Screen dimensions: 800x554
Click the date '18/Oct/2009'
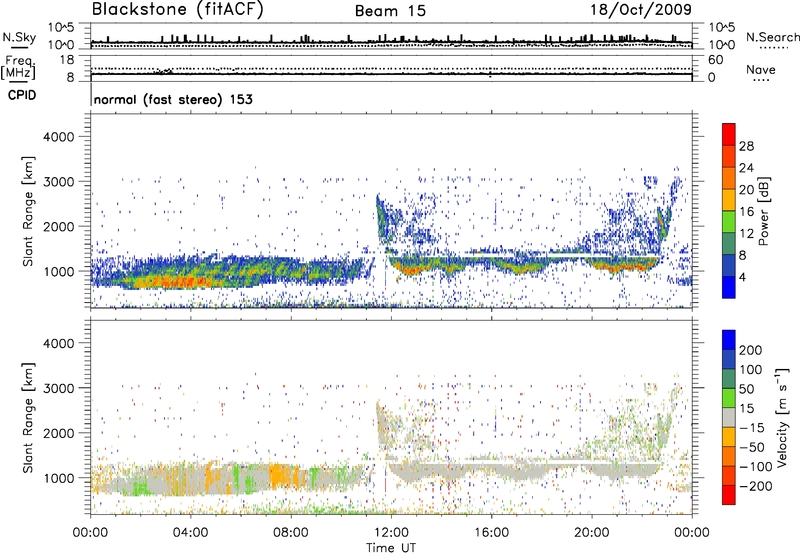(641, 10)
